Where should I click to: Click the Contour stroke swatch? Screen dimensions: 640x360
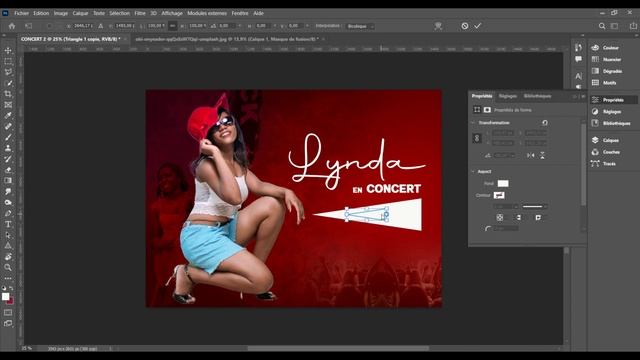(499, 195)
